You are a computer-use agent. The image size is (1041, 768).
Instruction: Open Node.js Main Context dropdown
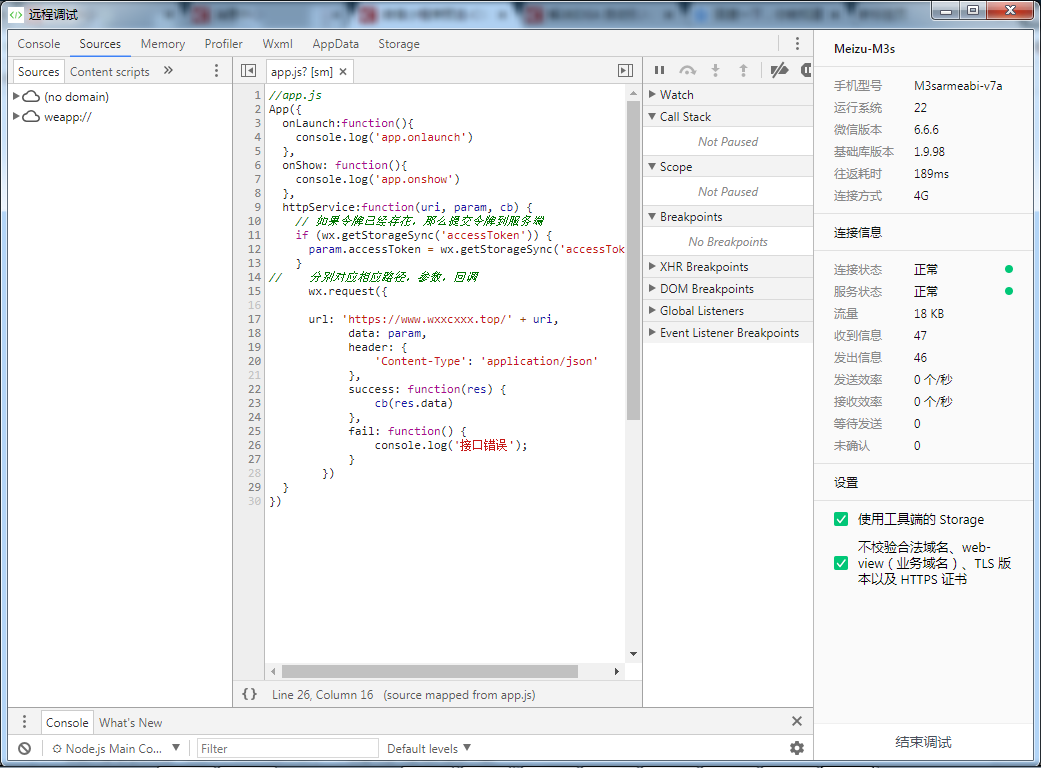coord(116,749)
